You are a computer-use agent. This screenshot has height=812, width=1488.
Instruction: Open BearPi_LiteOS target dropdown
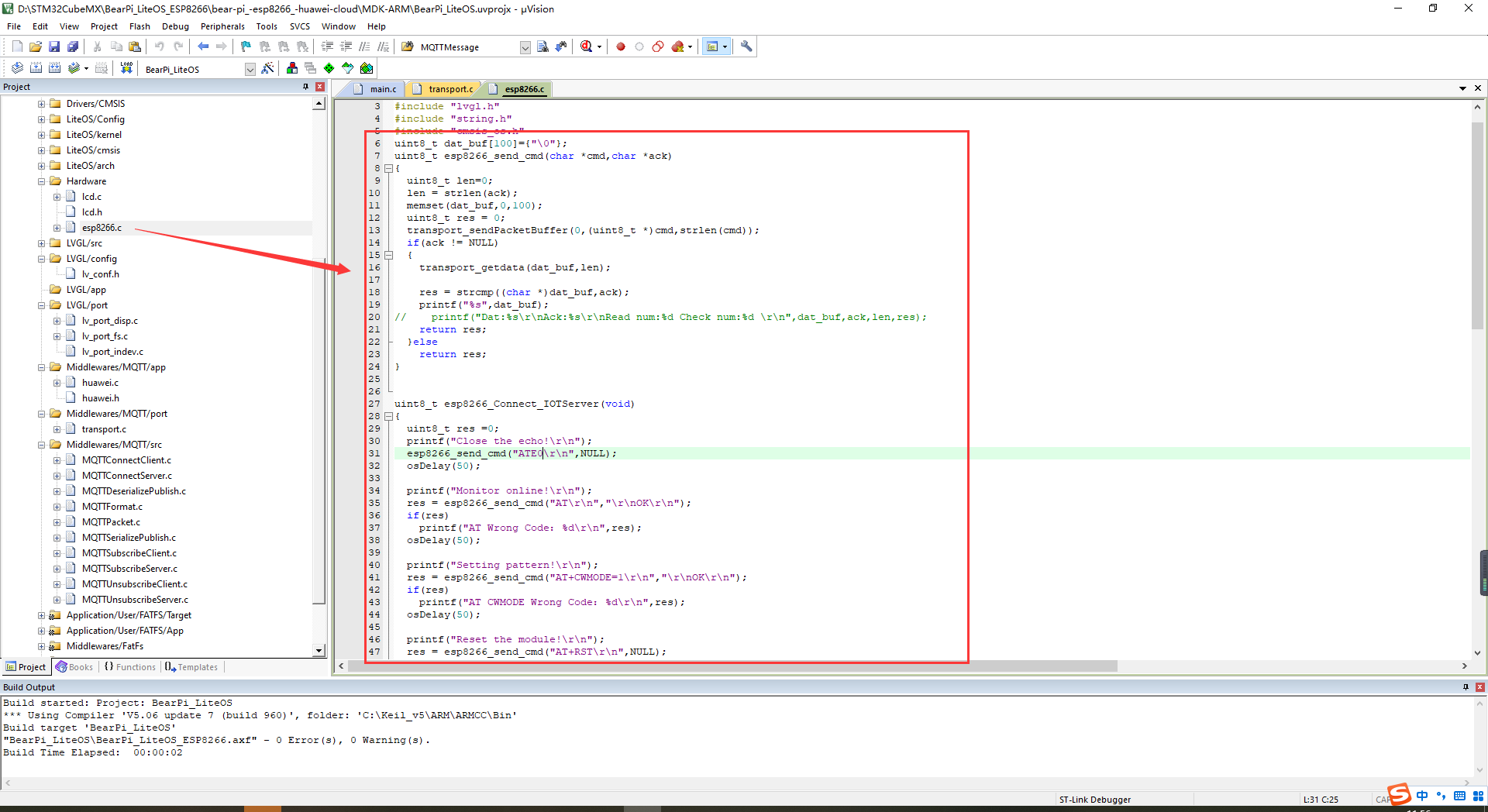(250, 69)
